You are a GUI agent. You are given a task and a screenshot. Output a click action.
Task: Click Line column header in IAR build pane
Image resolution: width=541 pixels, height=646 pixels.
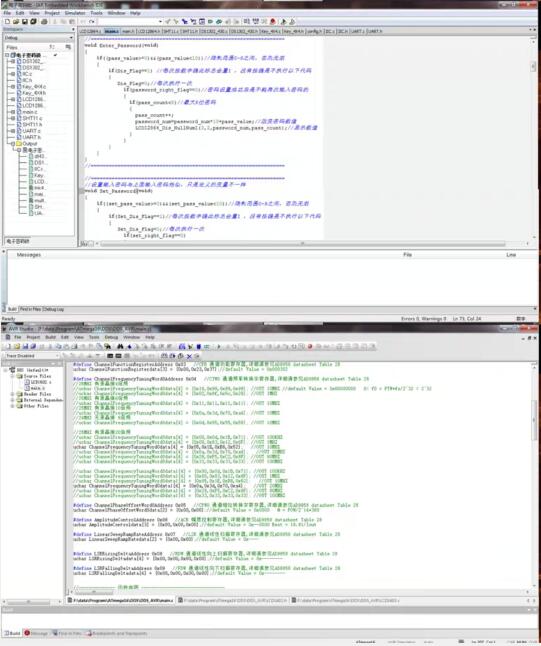[x=511, y=255]
